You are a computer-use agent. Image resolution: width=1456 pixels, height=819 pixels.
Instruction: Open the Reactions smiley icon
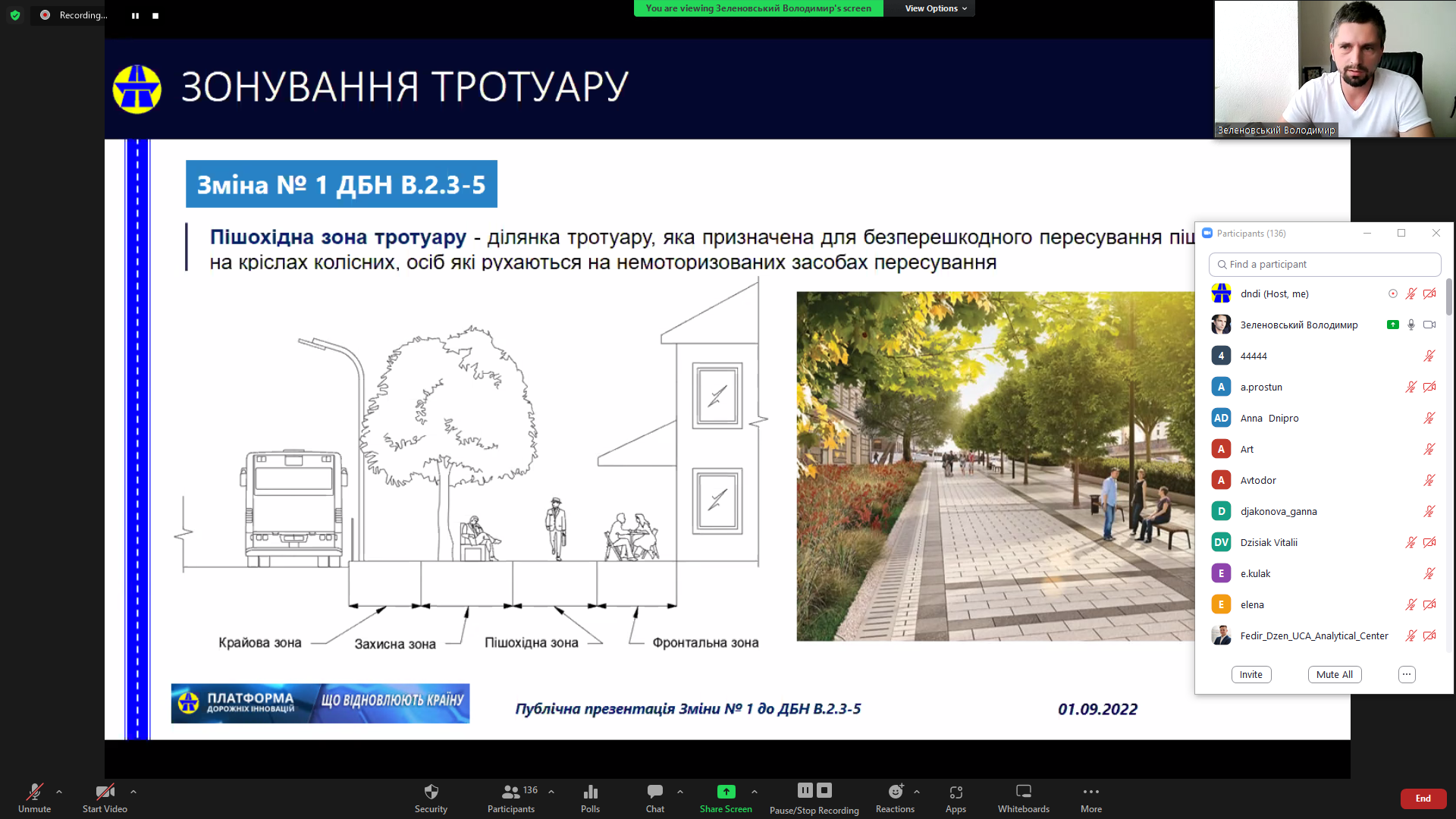[x=895, y=792]
